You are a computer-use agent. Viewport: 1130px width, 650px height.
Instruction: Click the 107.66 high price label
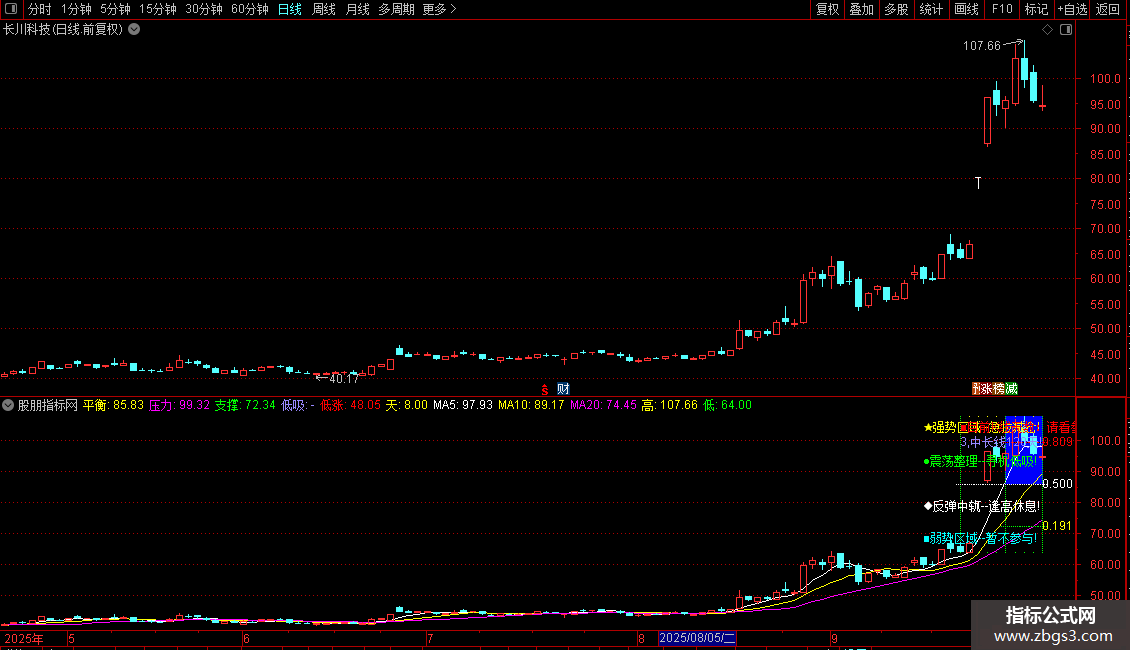982,45
